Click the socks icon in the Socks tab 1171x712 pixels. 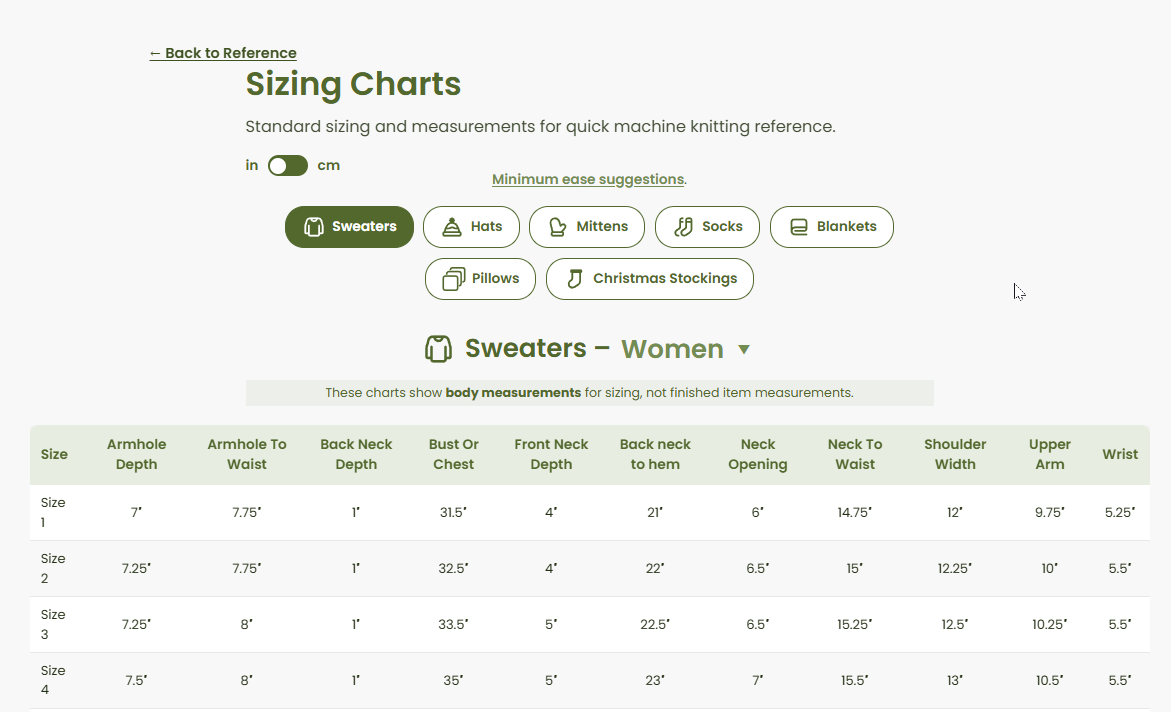coord(683,227)
